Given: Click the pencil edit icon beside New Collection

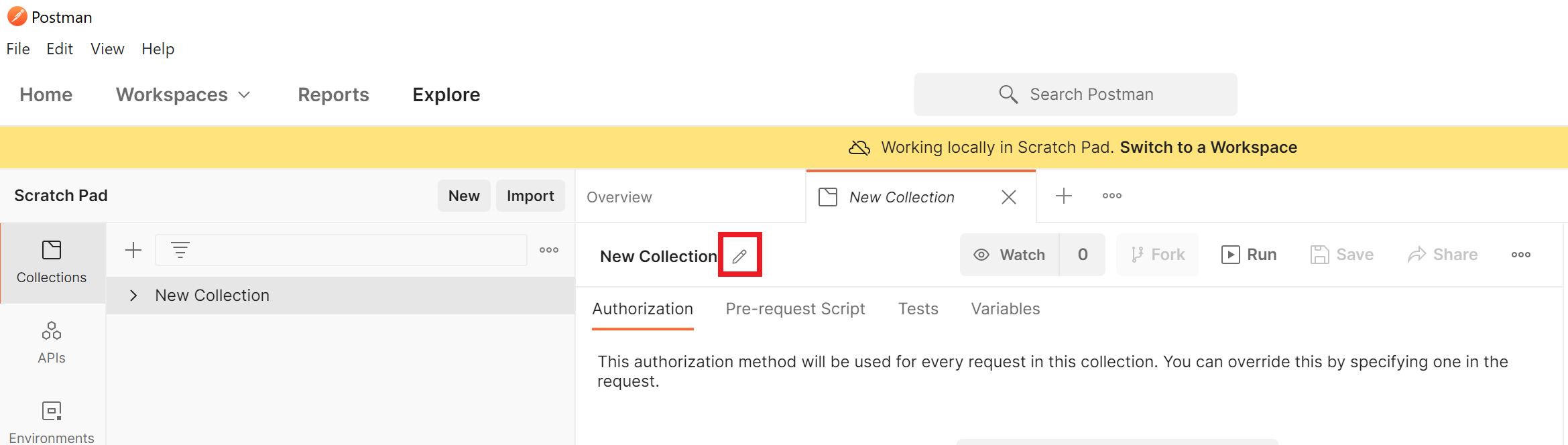Looking at the screenshot, I should click(x=739, y=255).
